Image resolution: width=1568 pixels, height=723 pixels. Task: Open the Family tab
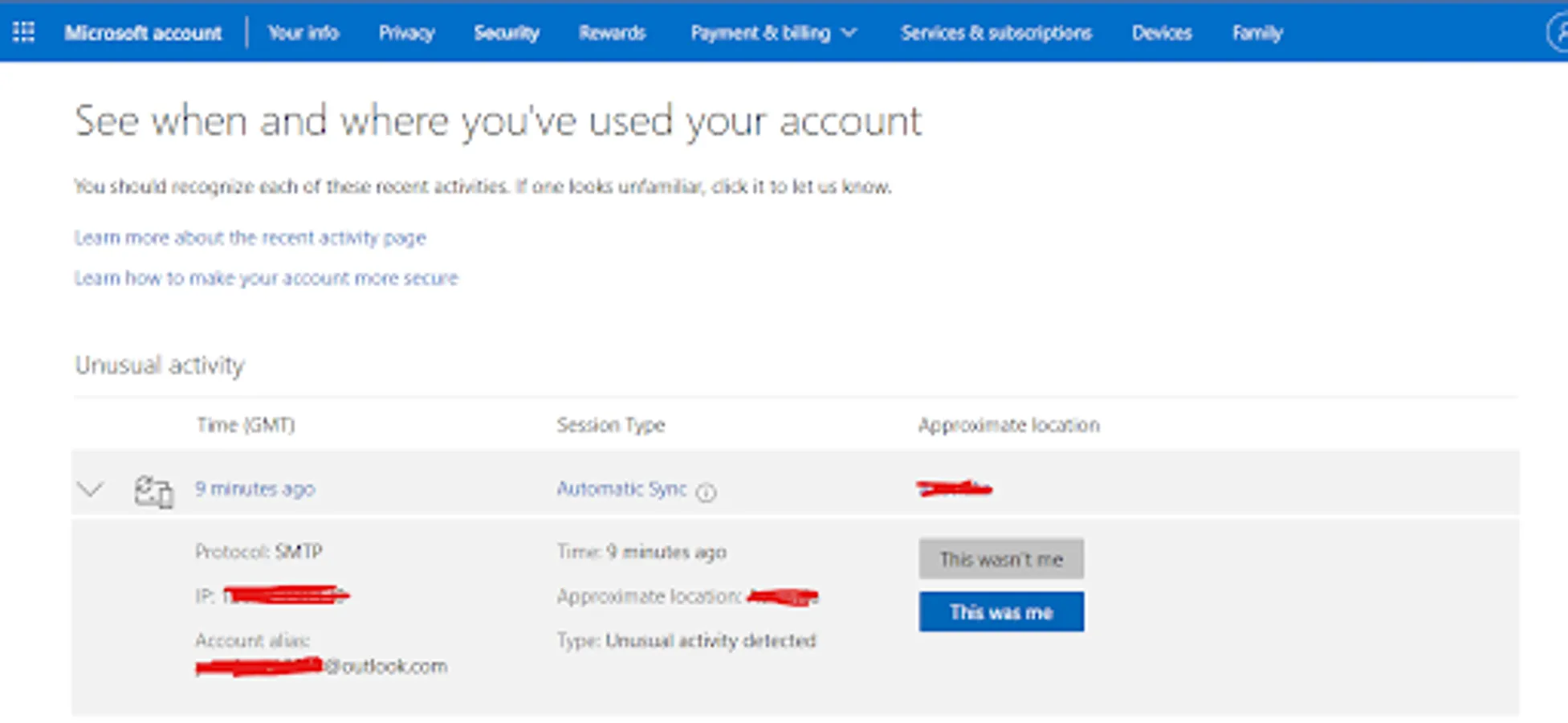click(x=1257, y=33)
